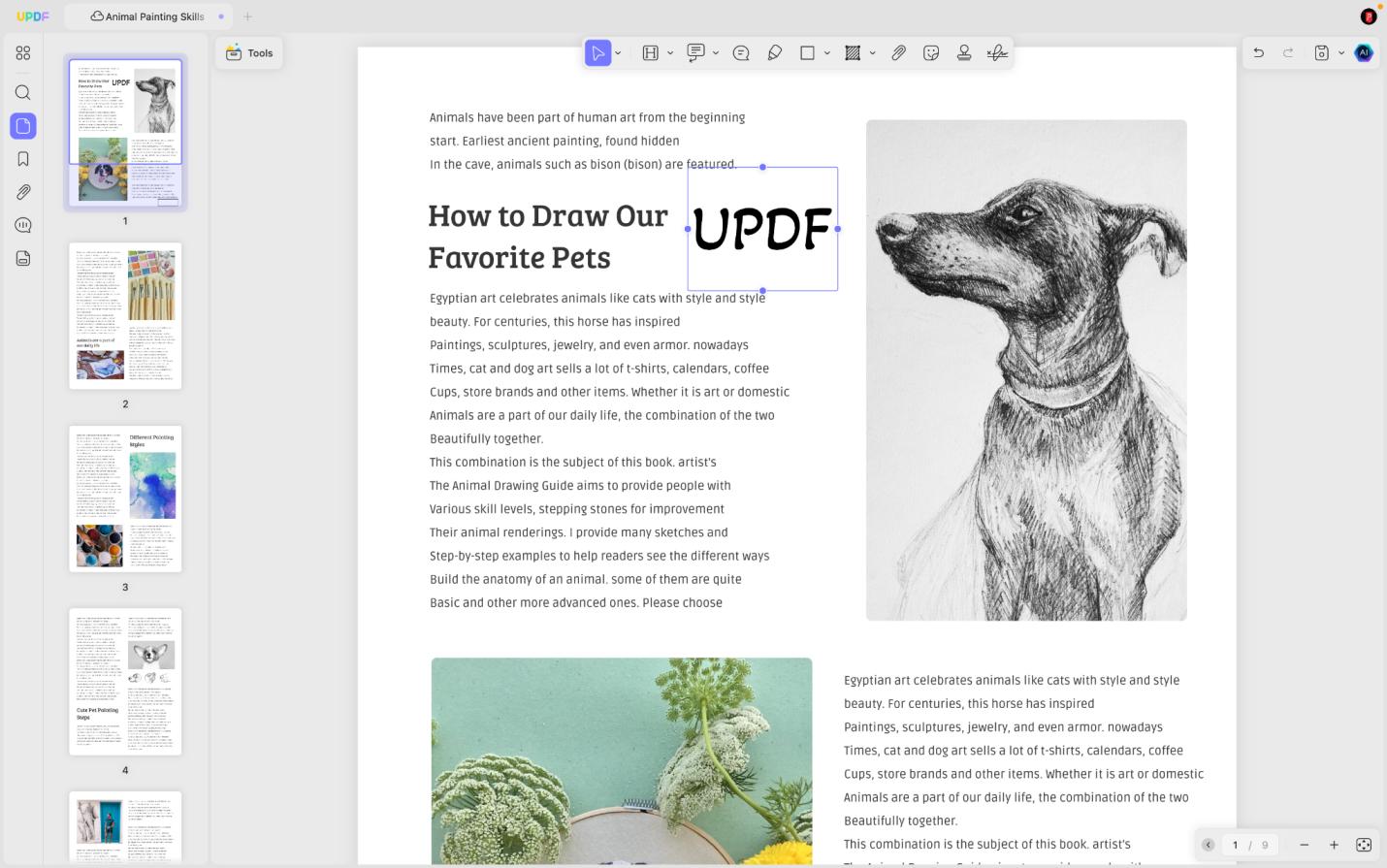Viewport: 1387px width, 868px height.
Task: Open the signature tool
Action: [997, 53]
